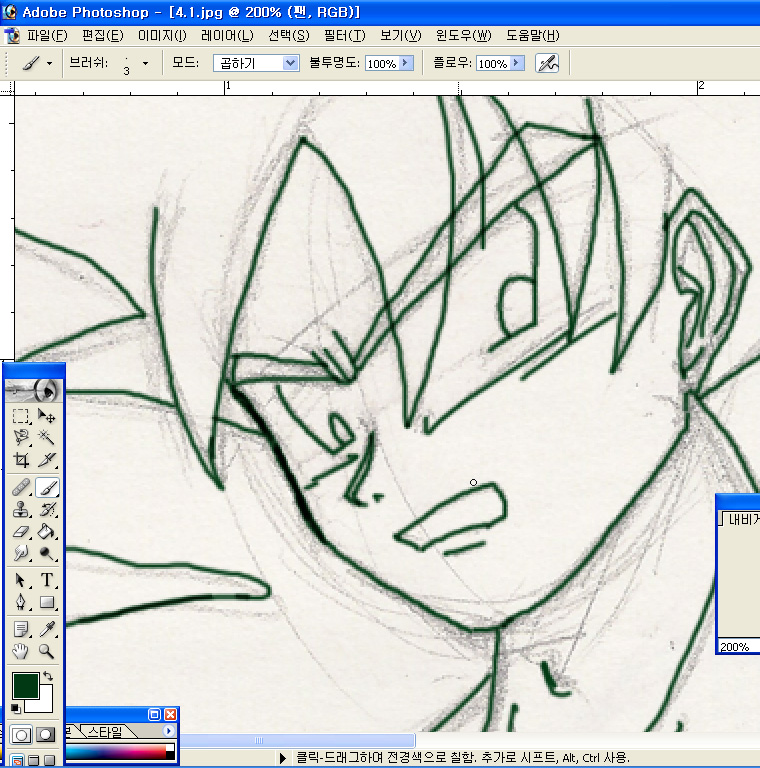Select the Clone Stamp tool
Viewport: 760px width, 768px height.
(21, 509)
